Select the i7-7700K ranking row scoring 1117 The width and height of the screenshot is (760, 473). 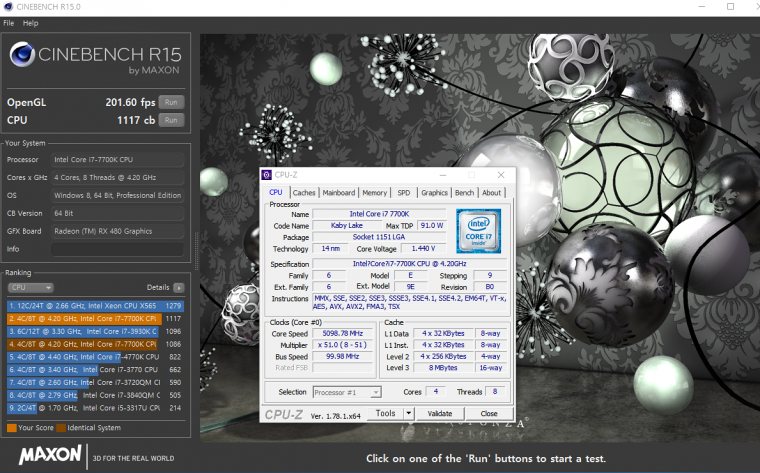pyautogui.click(x=95, y=318)
